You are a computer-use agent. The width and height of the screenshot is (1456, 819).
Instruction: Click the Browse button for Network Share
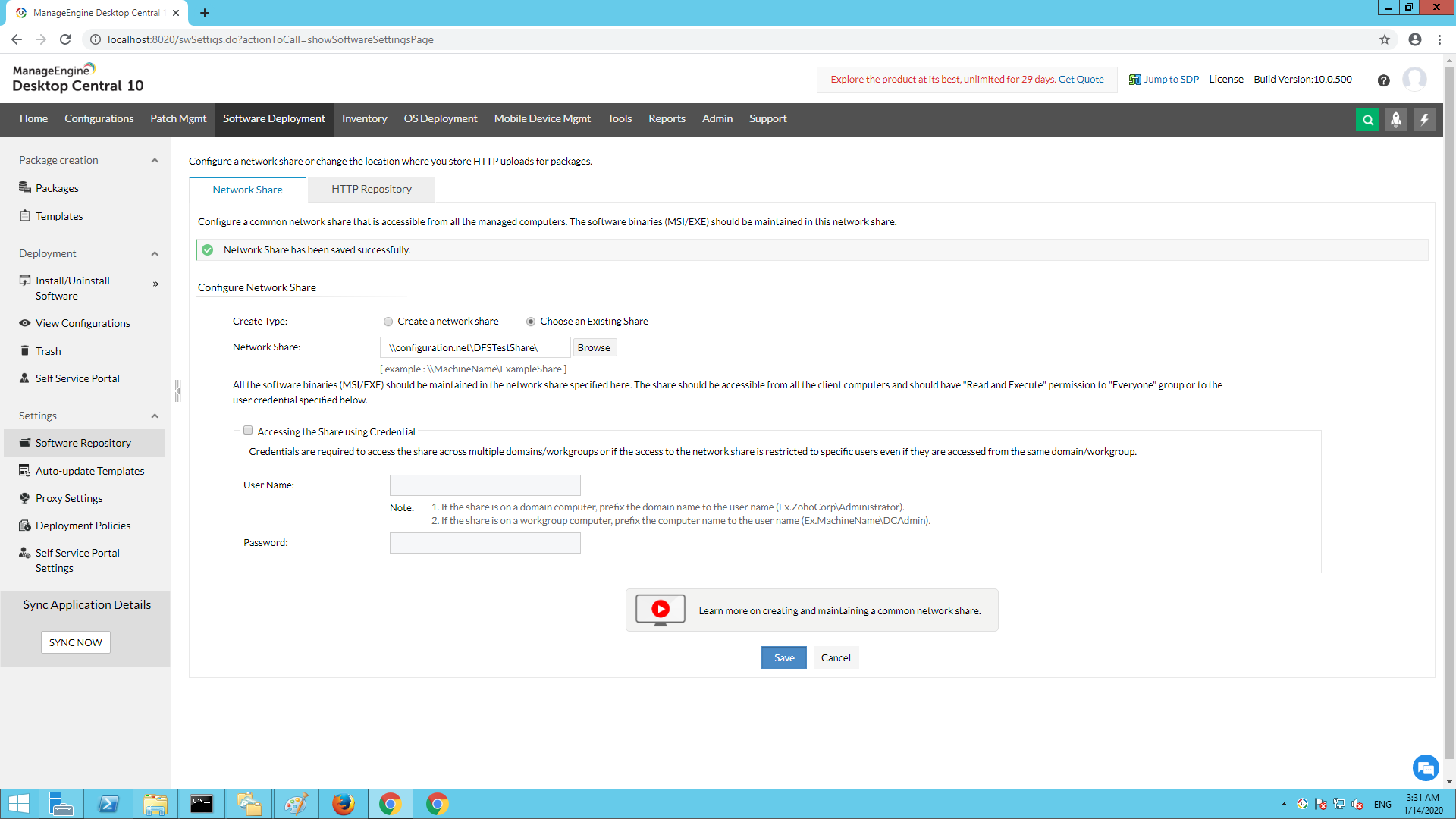[x=594, y=347]
